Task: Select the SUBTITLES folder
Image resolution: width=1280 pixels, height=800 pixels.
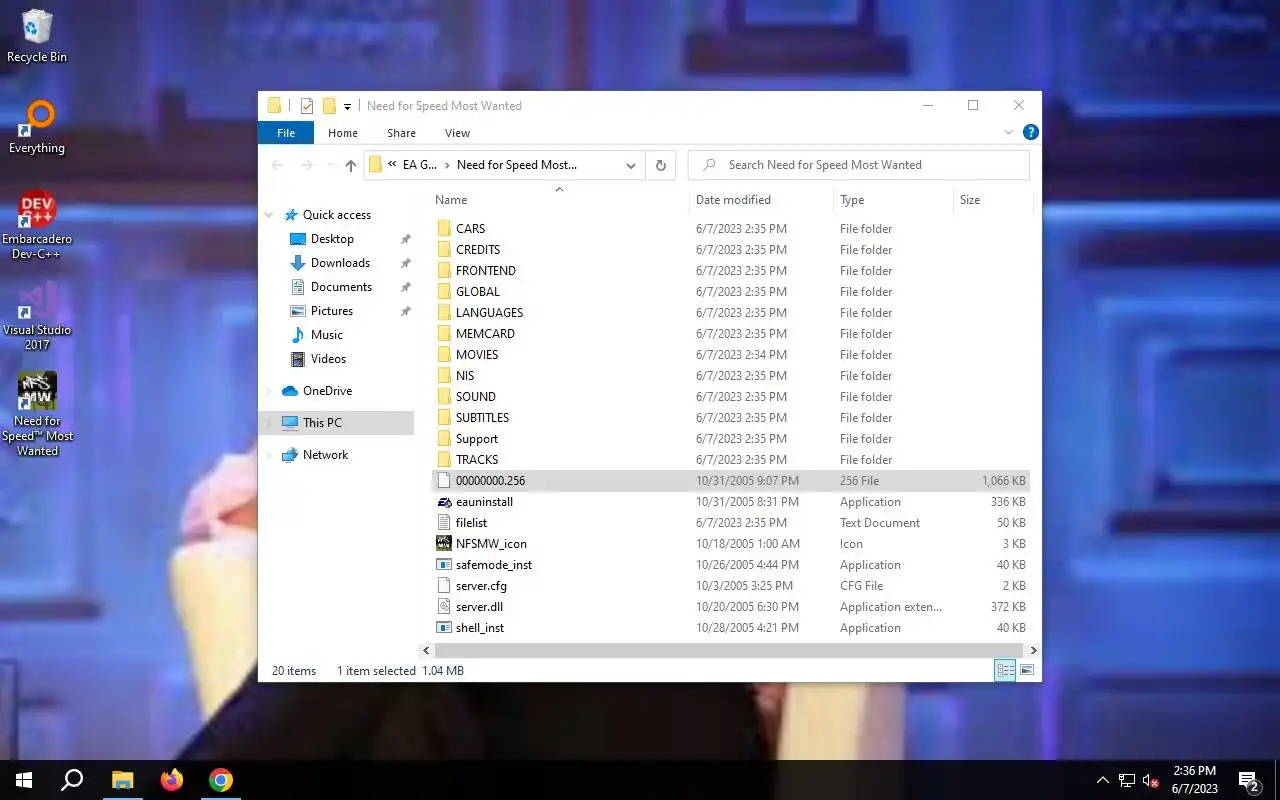Action: click(731, 418)
